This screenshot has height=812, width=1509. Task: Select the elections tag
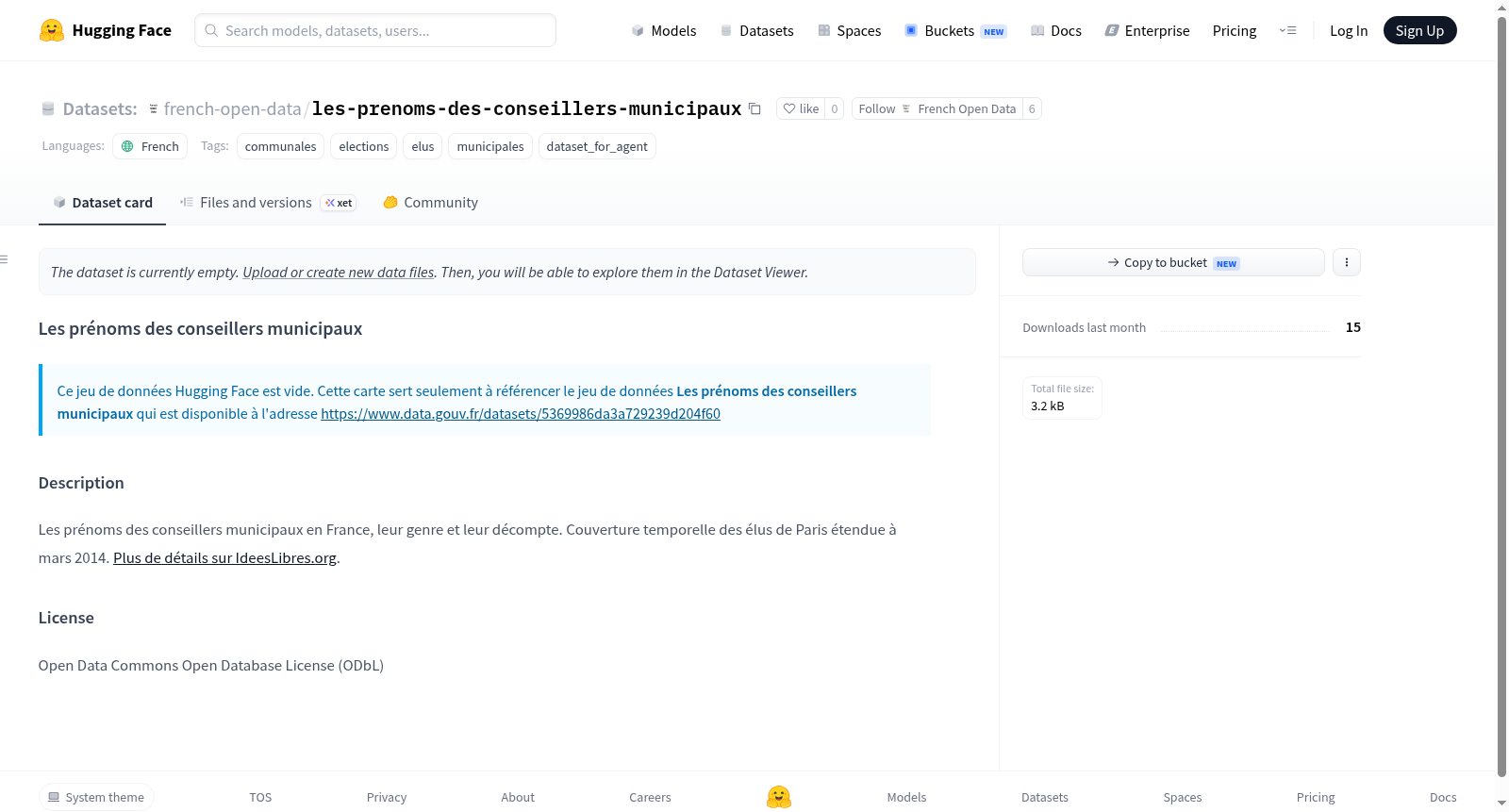click(363, 146)
